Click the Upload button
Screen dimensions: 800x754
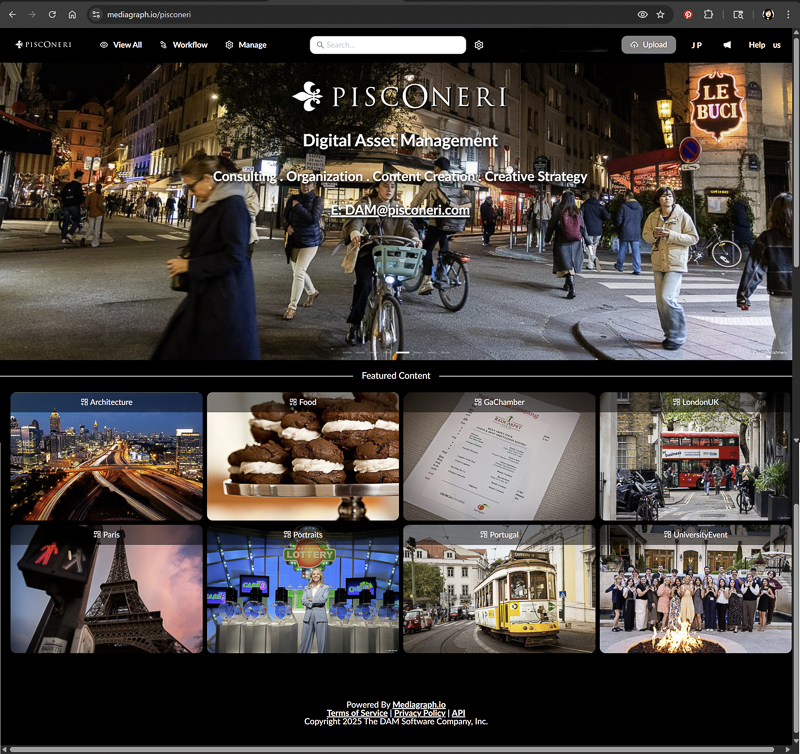pos(648,45)
